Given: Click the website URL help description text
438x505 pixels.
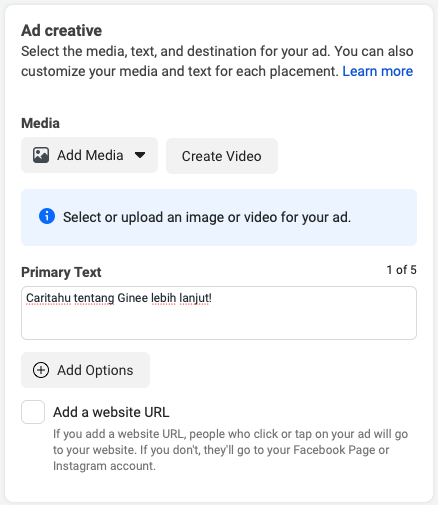Looking at the screenshot, I should coord(230,450).
